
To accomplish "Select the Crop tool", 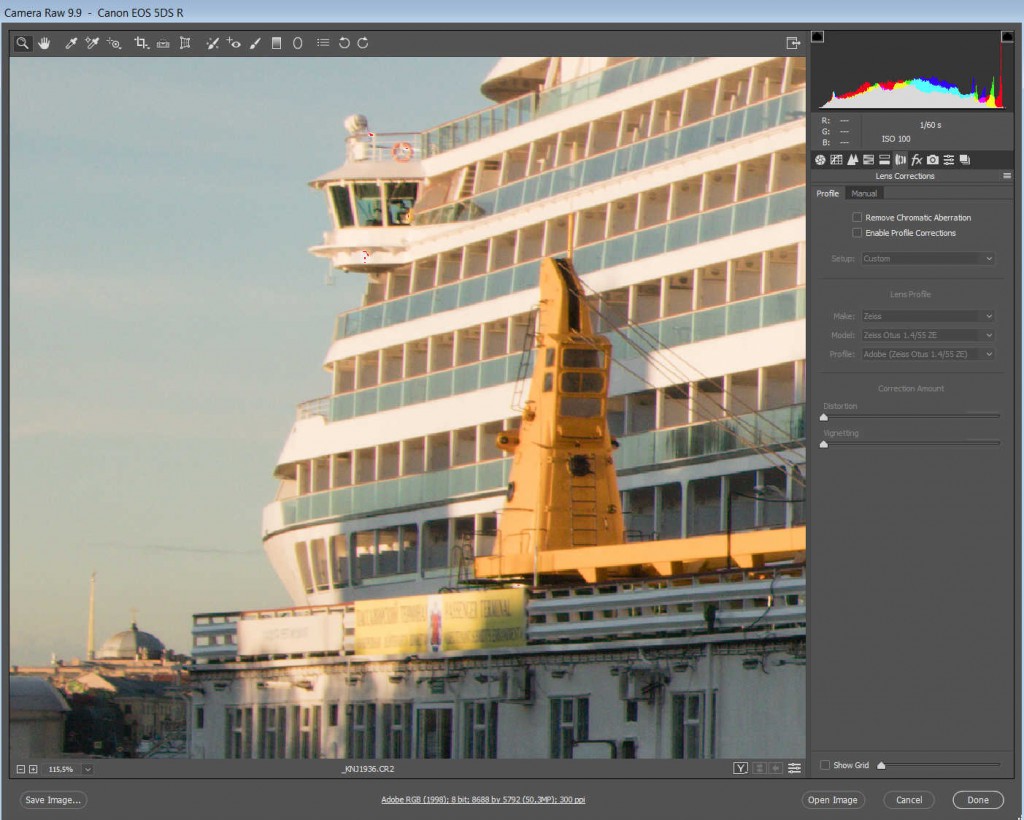I will [141, 43].
